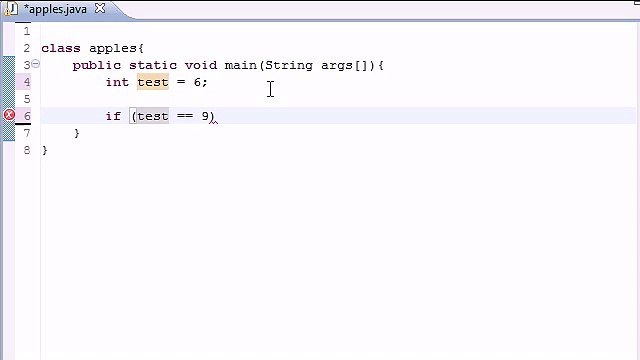Click the error marker on line 6

click(9, 115)
